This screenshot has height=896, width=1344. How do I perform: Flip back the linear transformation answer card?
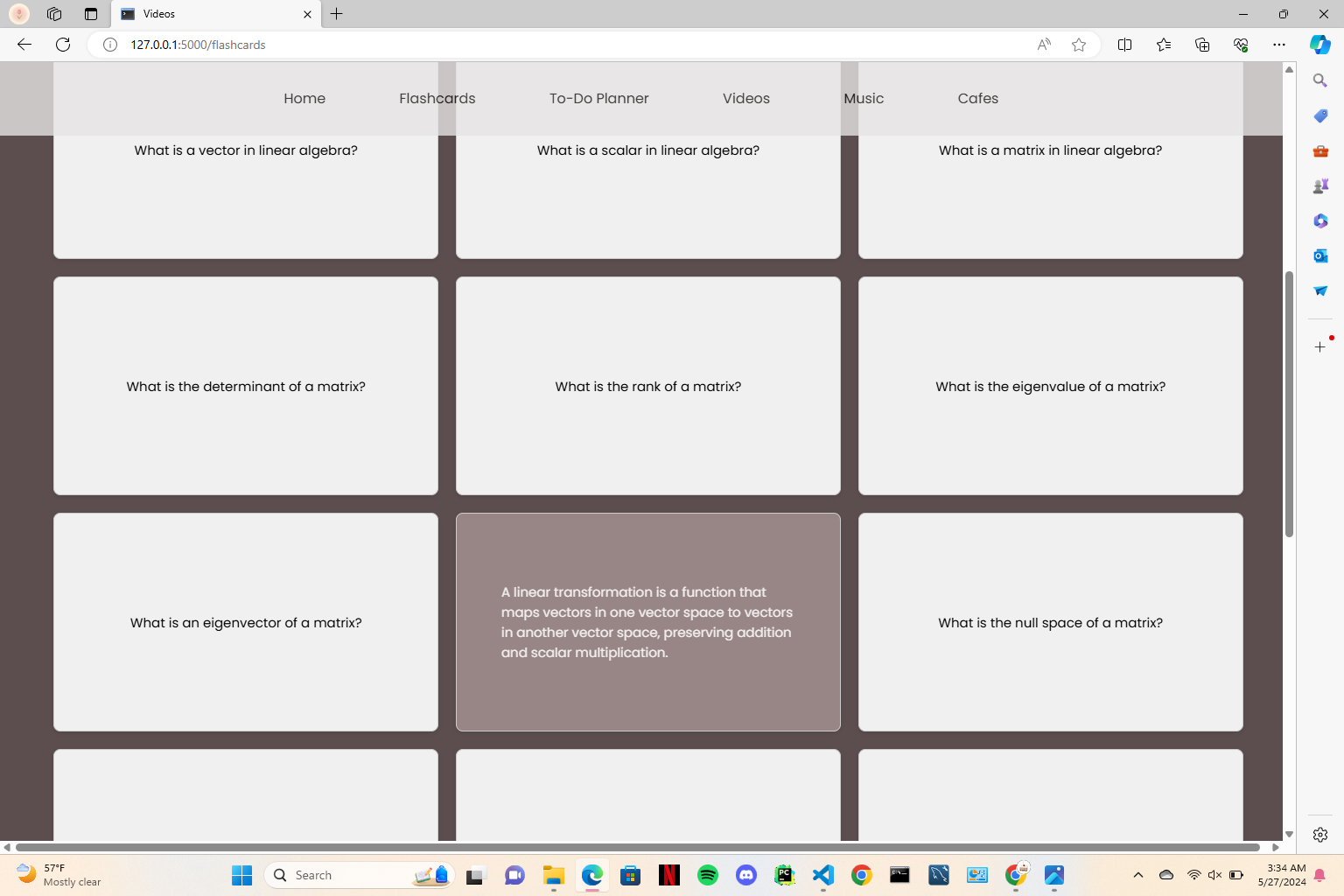(648, 622)
